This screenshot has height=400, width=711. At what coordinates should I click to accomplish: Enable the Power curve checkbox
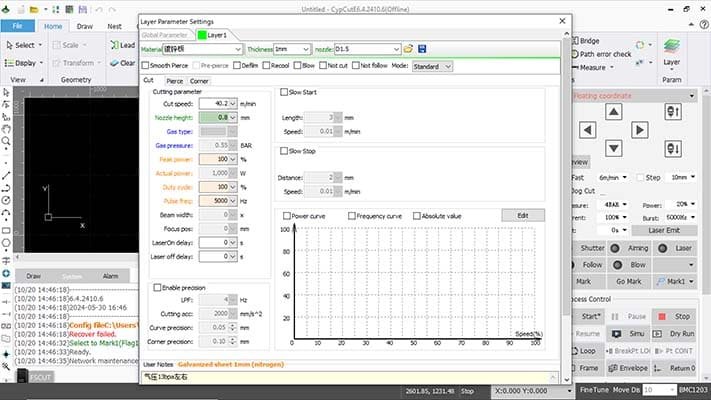(287, 216)
